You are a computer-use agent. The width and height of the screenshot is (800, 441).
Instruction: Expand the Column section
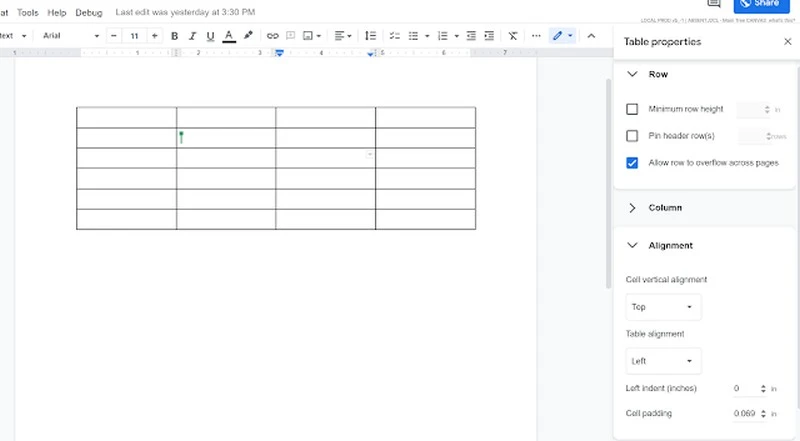click(x=632, y=208)
